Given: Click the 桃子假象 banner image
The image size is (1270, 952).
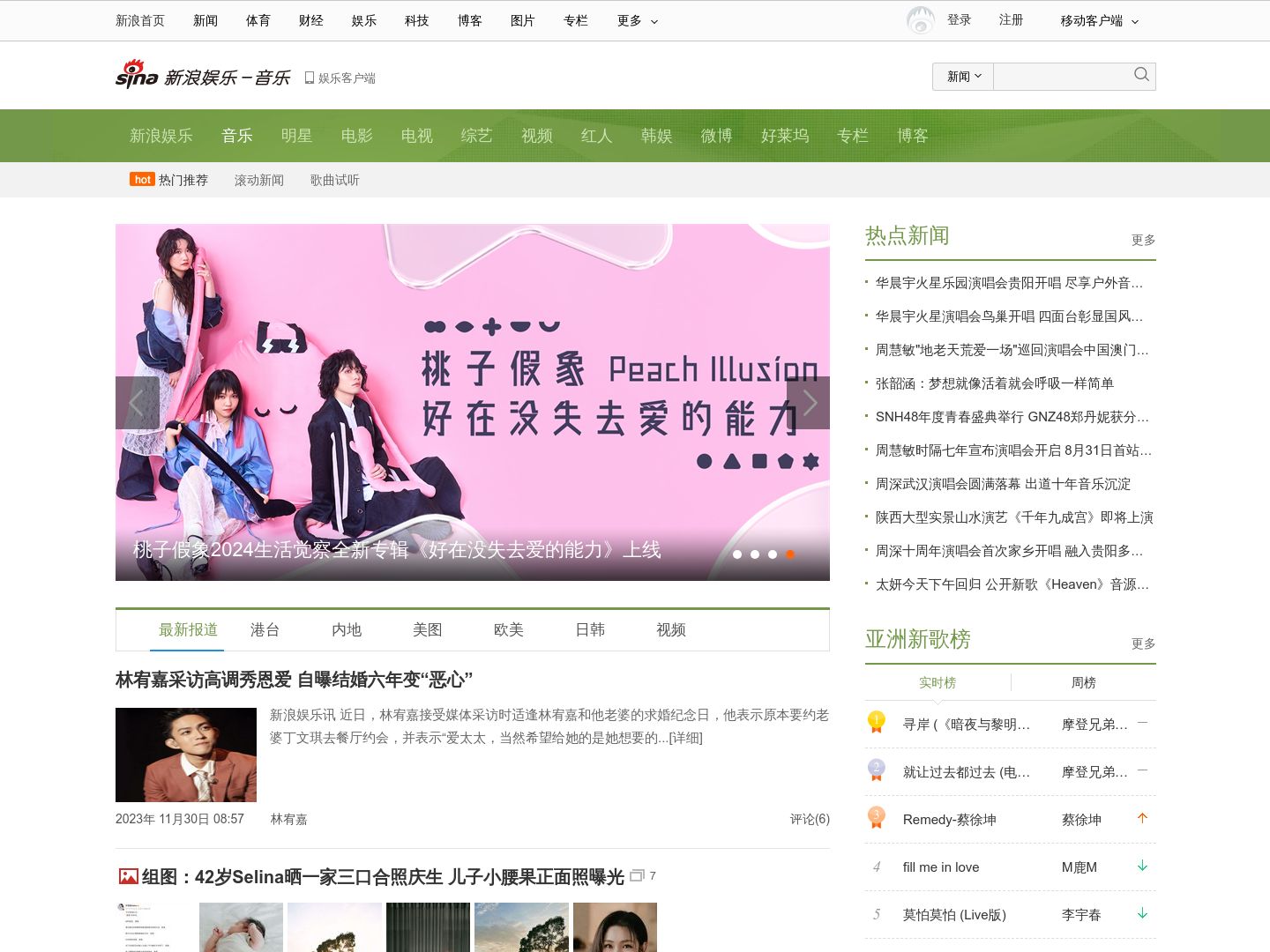Looking at the screenshot, I should 473,402.
